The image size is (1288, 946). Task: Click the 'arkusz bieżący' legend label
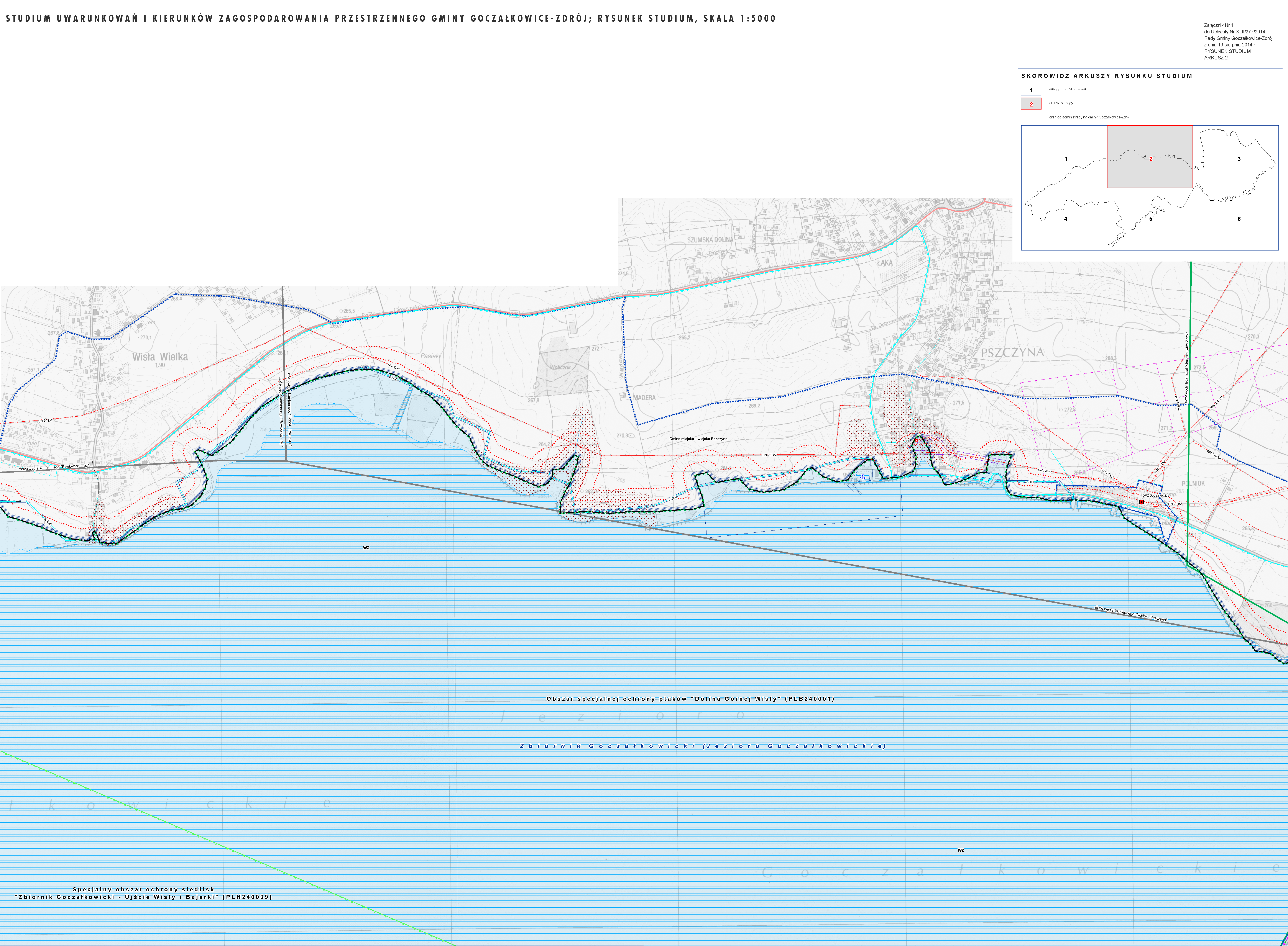click(x=1061, y=103)
